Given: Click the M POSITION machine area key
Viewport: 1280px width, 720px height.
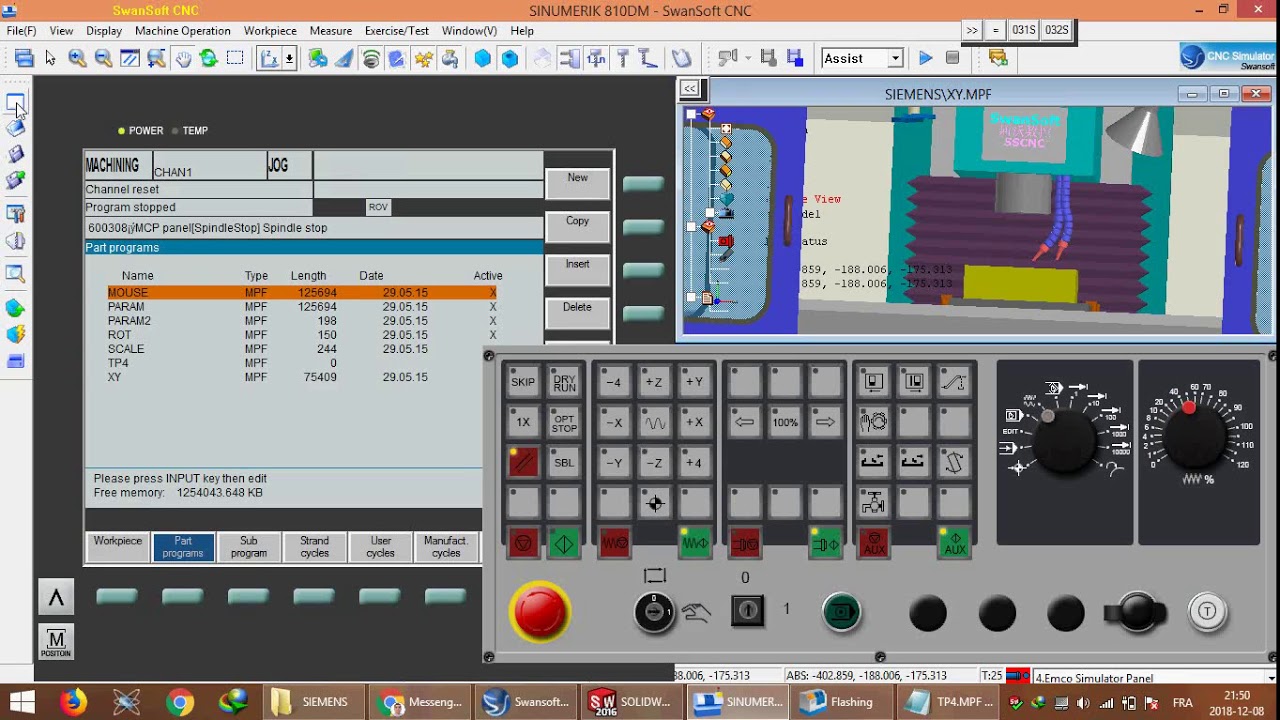Looking at the screenshot, I should (x=56, y=641).
